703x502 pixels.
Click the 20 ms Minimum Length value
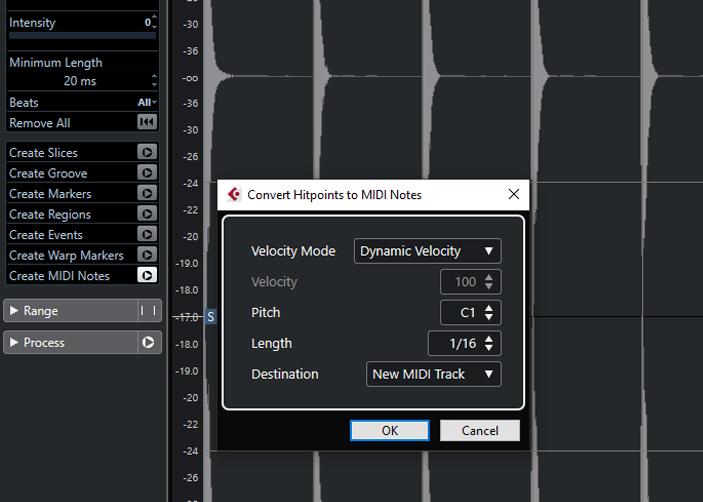coord(80,81)
